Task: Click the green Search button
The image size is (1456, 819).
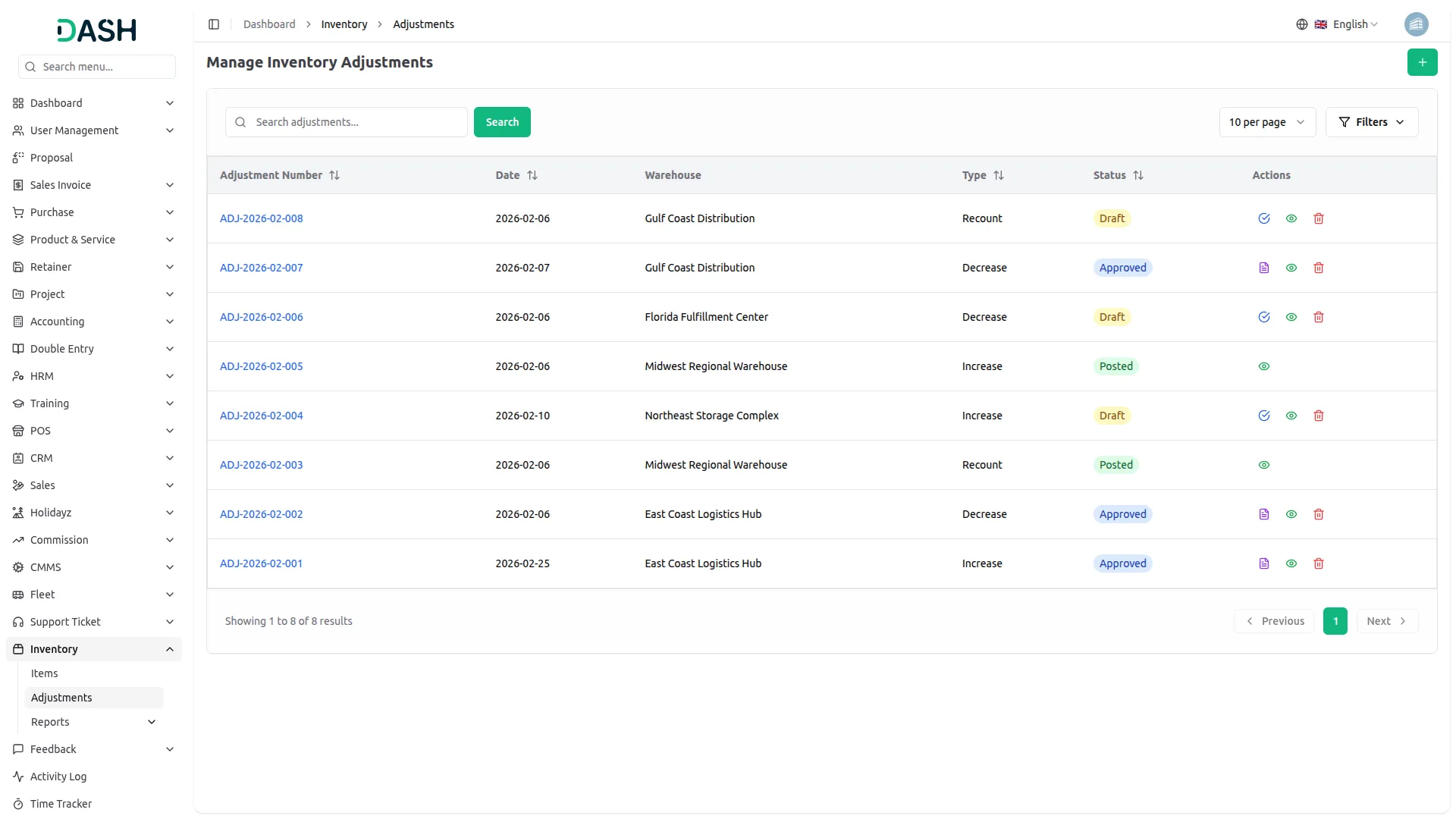Action: [x=502, y=122]
